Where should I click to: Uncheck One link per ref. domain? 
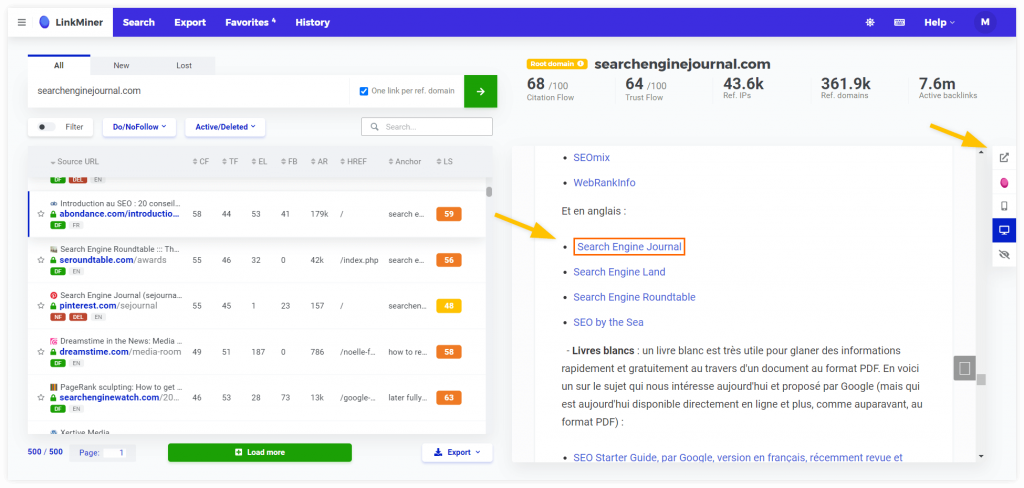point(364,91)
